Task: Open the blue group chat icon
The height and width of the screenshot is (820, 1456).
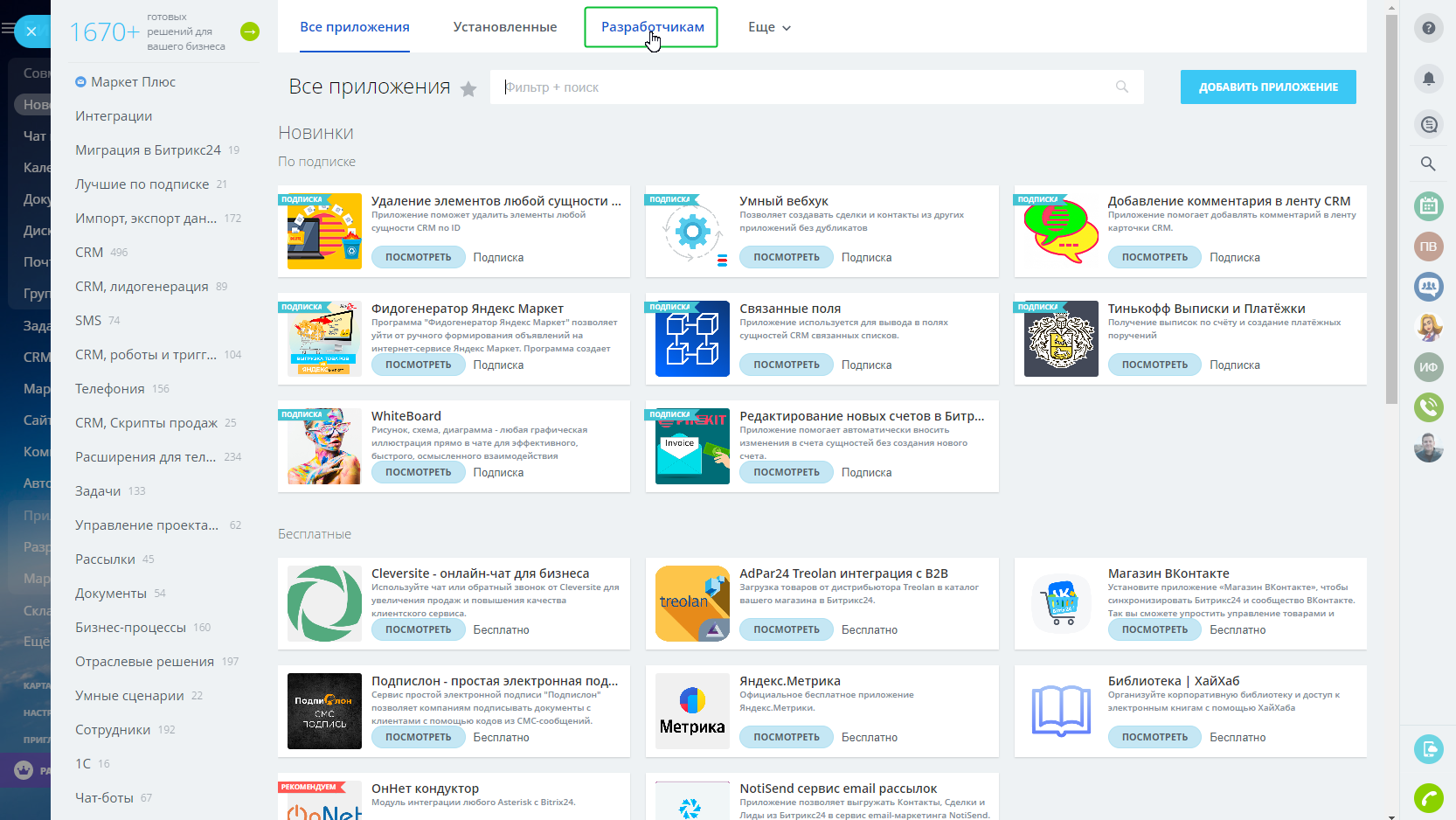Action: pos(1428,287)
